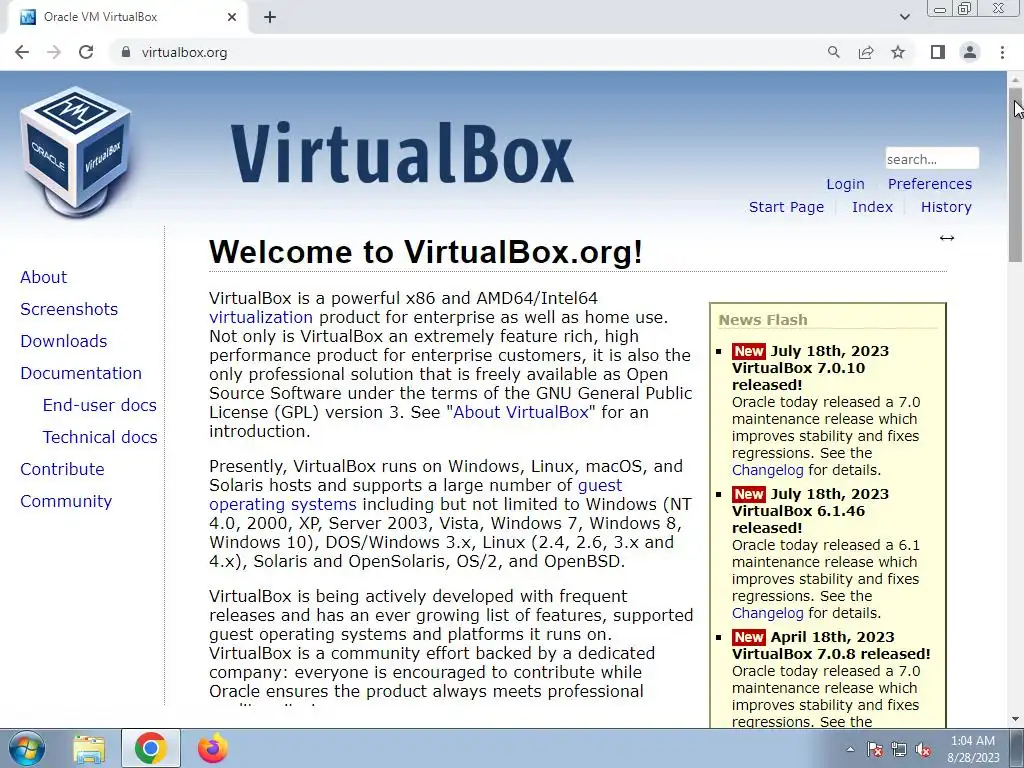Click the "News Flash" heading
Viewport: 1024px width, 768px height.
(763, 320)
